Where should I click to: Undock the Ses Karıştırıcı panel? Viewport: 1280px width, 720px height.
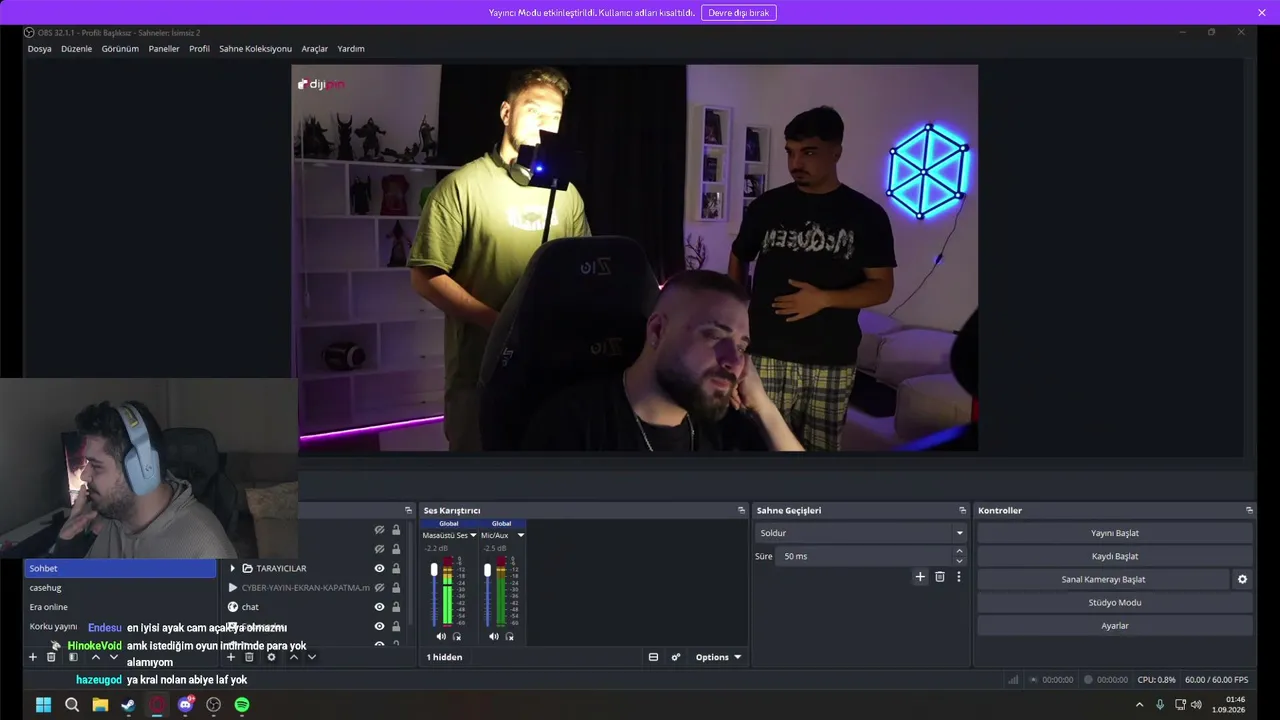(741, 510)
